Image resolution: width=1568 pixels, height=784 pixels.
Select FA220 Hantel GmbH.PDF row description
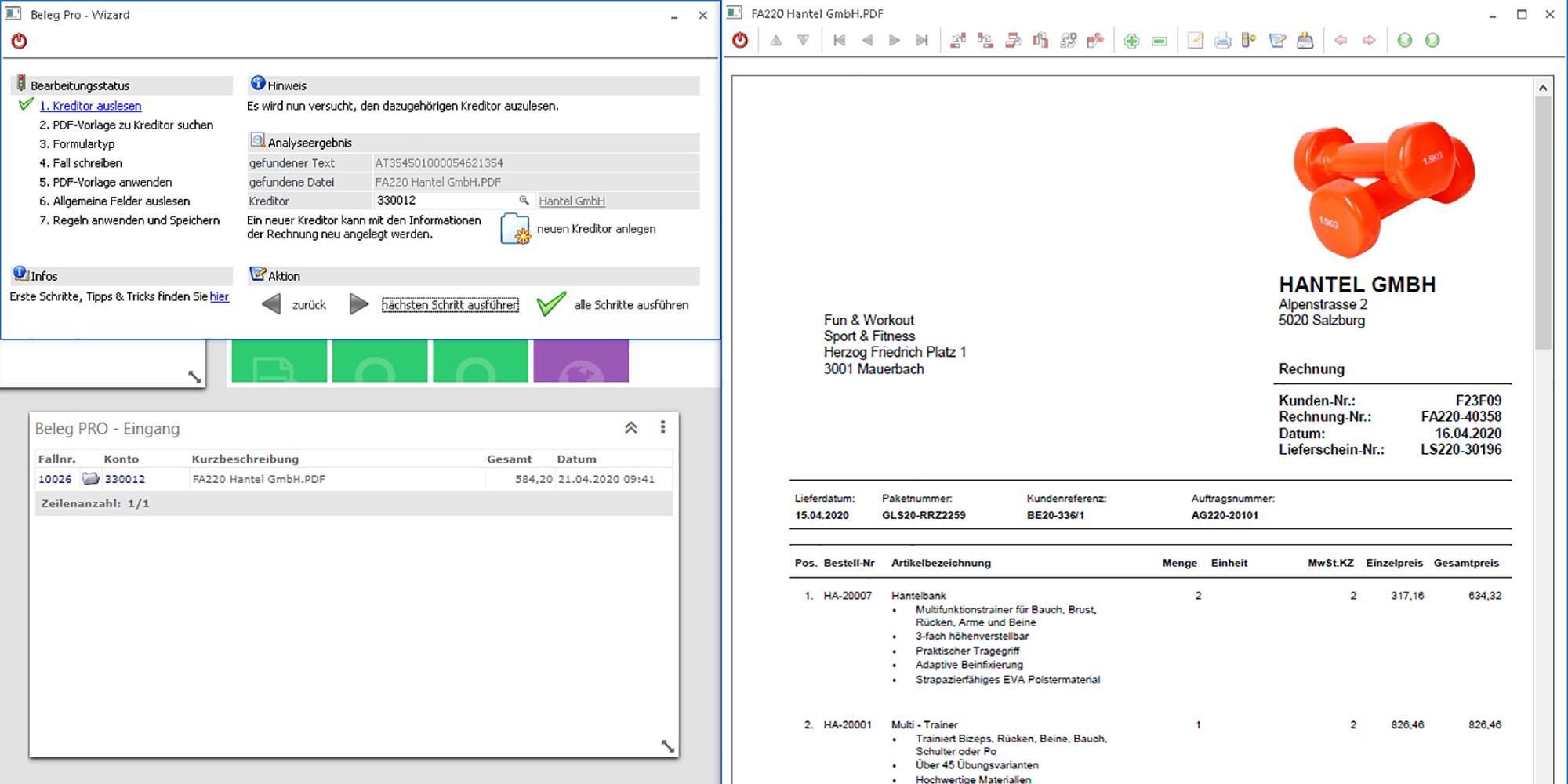point(259,479)
